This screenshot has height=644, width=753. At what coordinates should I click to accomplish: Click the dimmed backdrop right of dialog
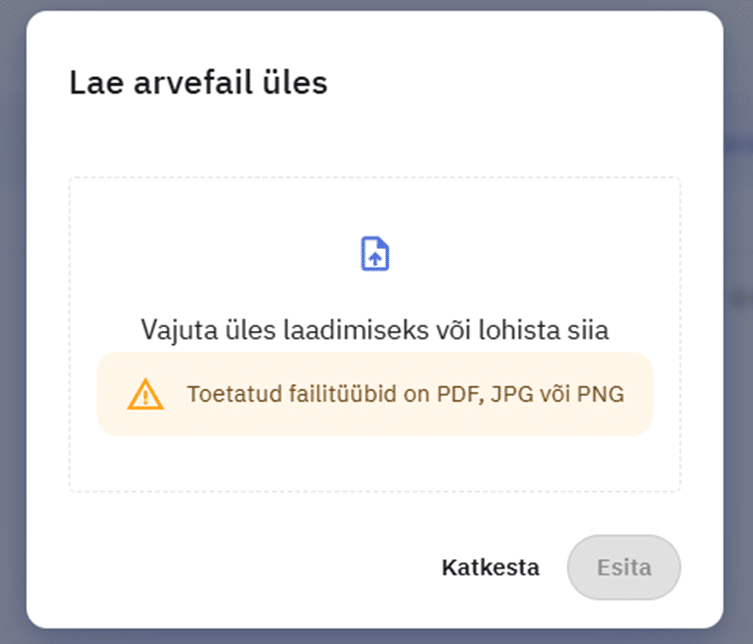coord(738,320)
